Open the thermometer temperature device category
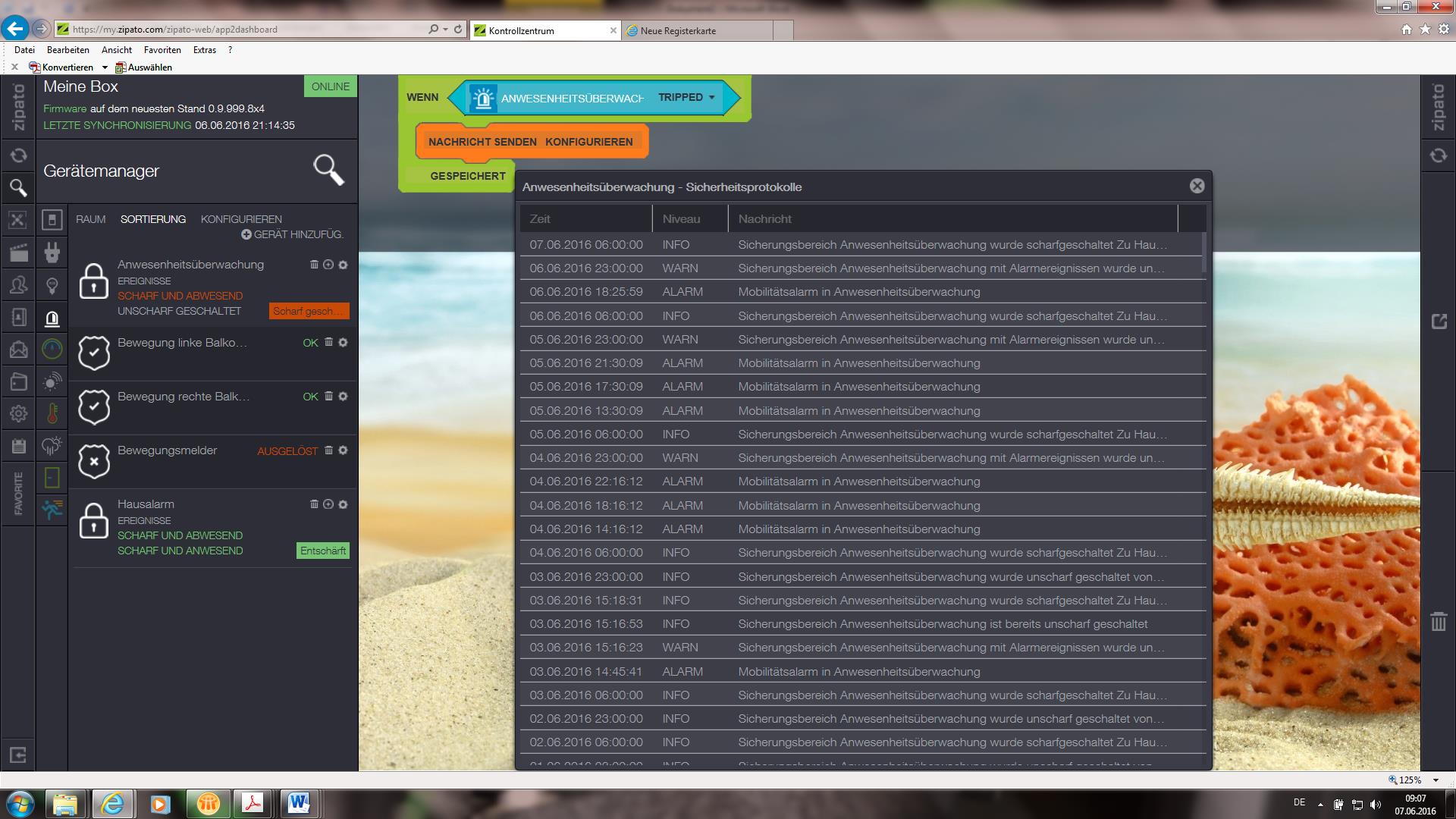 [x=52, y=413]
